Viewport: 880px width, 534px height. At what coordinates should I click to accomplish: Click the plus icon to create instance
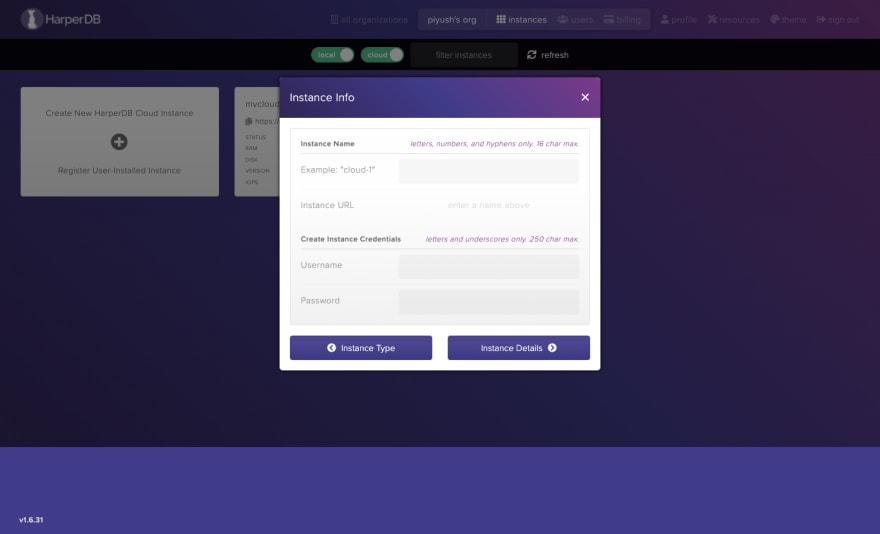pyautogui.click(x=119, y=142)
